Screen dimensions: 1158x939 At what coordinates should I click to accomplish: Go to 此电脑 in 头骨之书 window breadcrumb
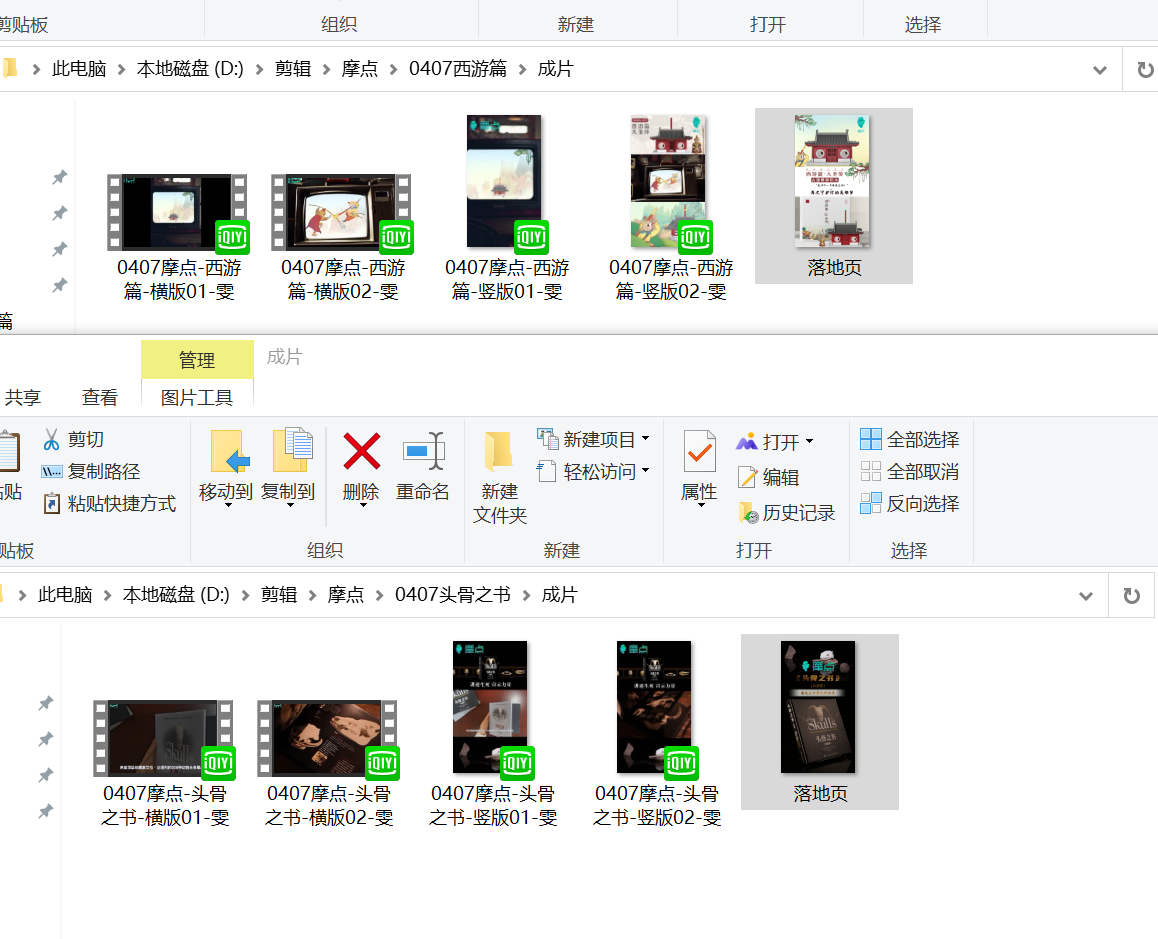click(65, 595)
